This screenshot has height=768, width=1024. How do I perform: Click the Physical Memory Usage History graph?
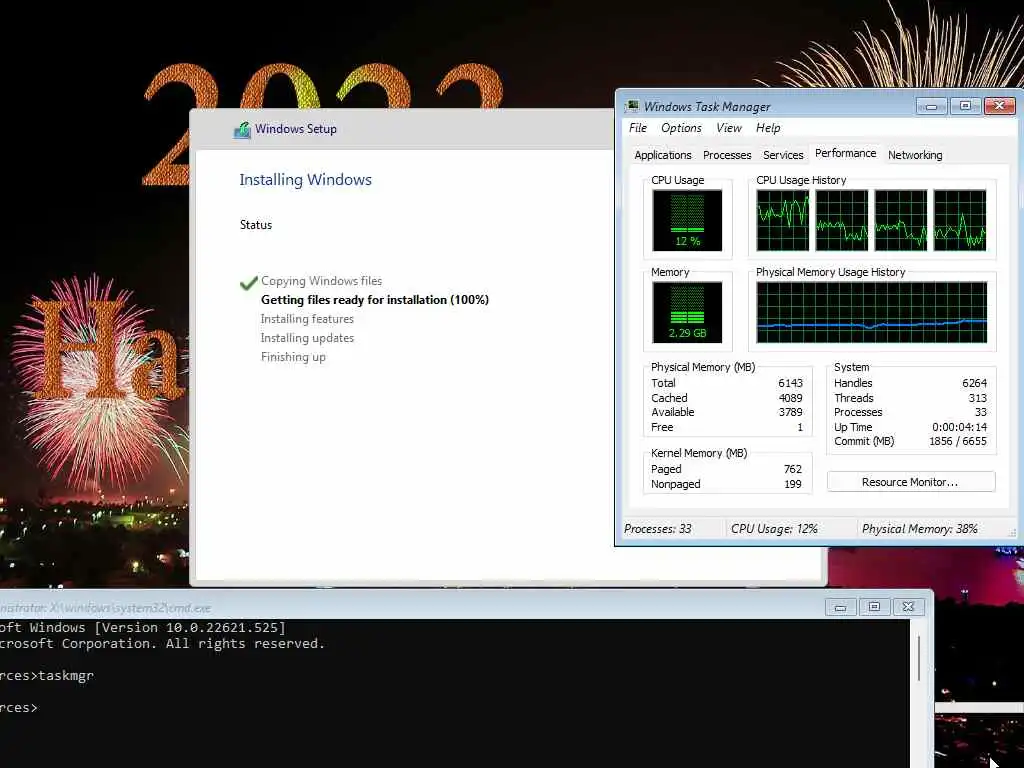point(872,313)
